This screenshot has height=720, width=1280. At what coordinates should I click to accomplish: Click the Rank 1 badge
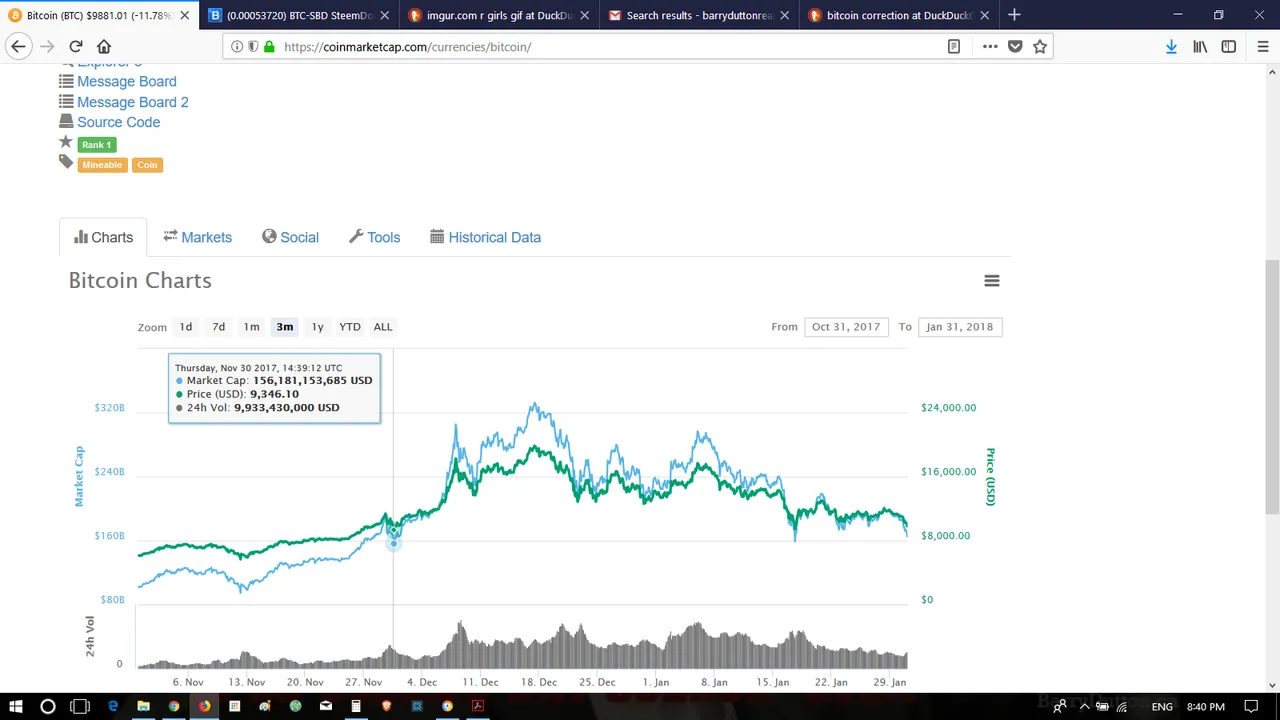click(97, 145)
